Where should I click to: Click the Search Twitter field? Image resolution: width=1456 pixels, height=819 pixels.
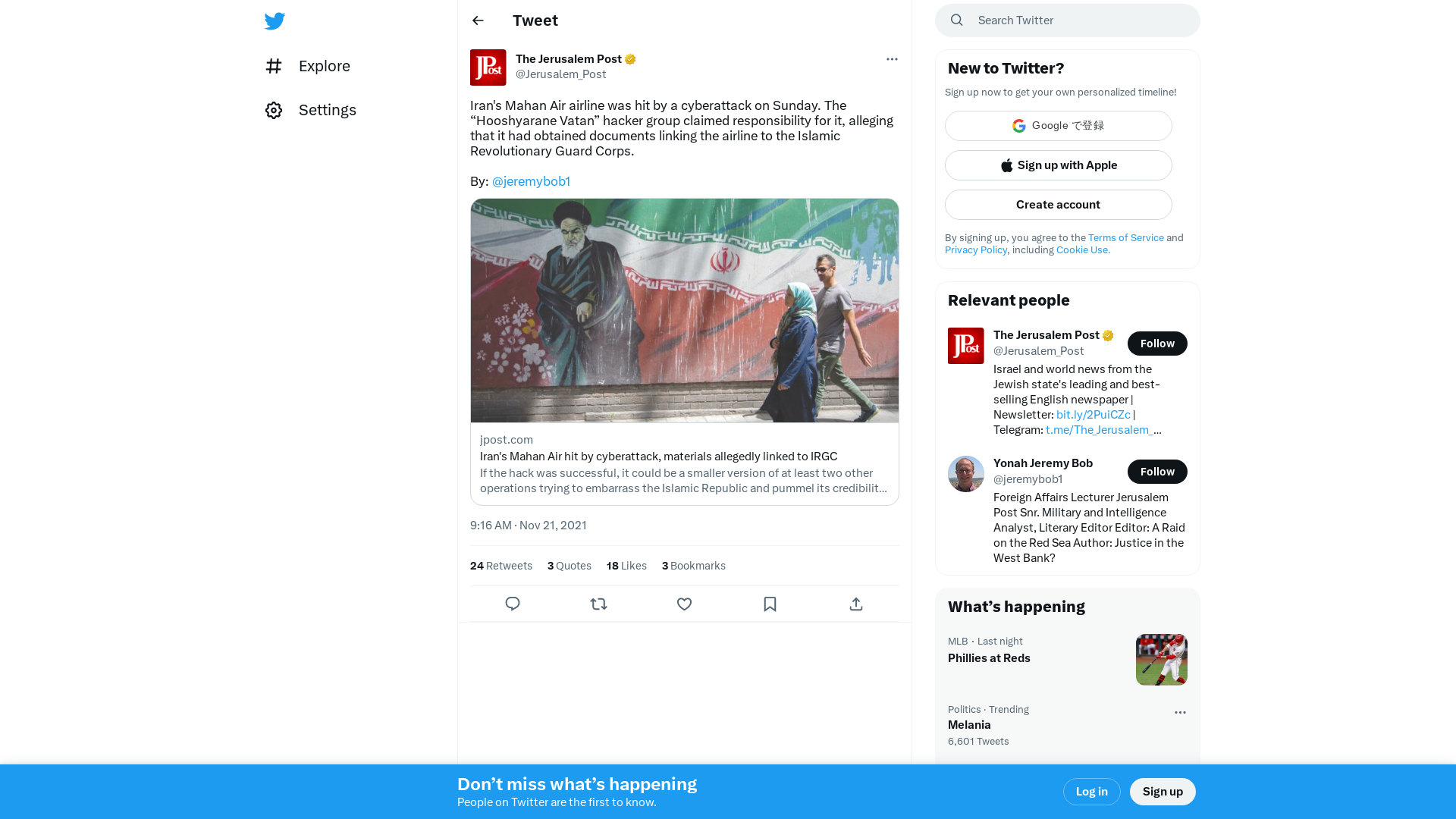pyautogui.click(x=1068, y=20)
